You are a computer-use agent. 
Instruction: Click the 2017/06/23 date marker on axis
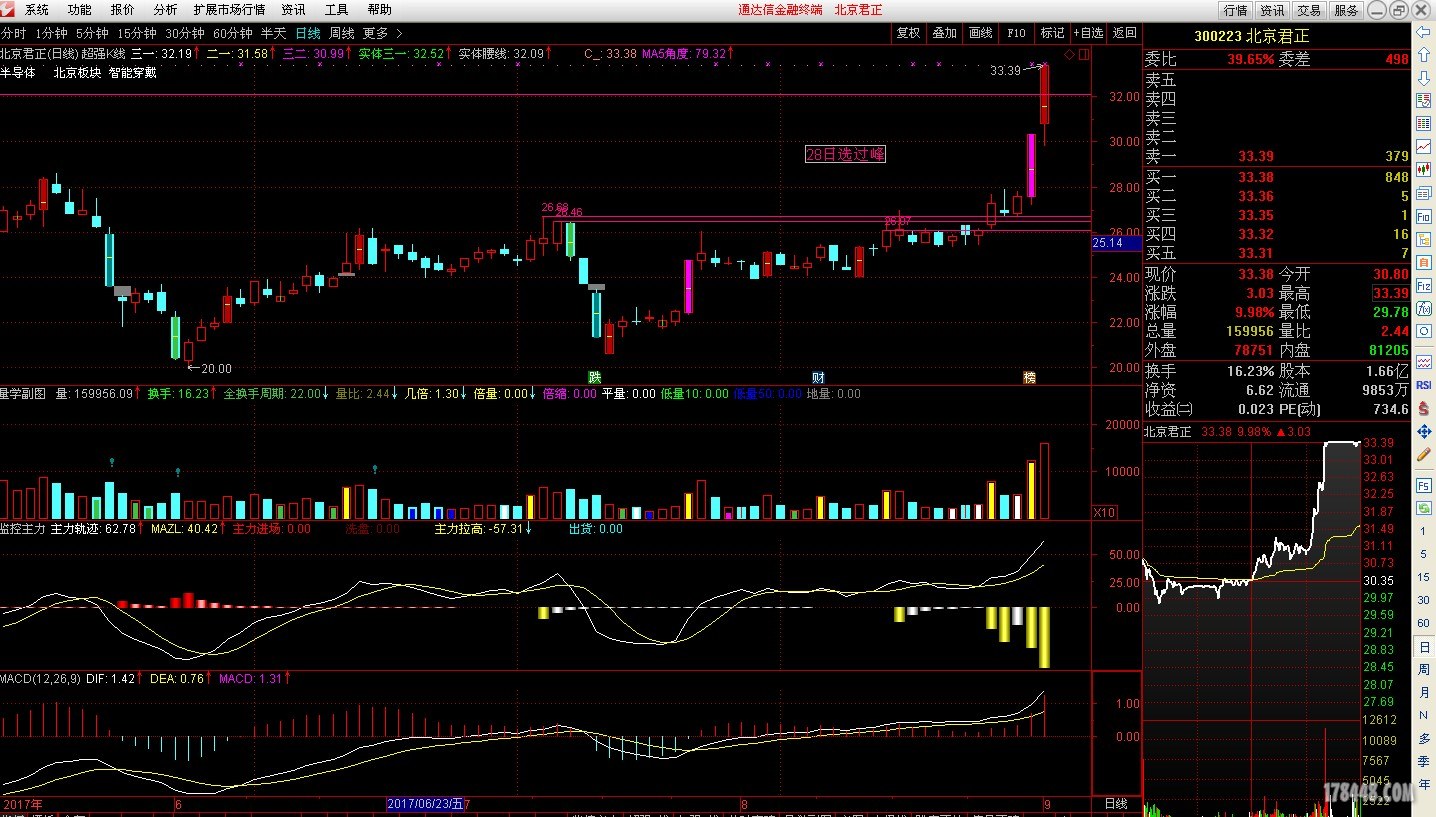[426, 803]
